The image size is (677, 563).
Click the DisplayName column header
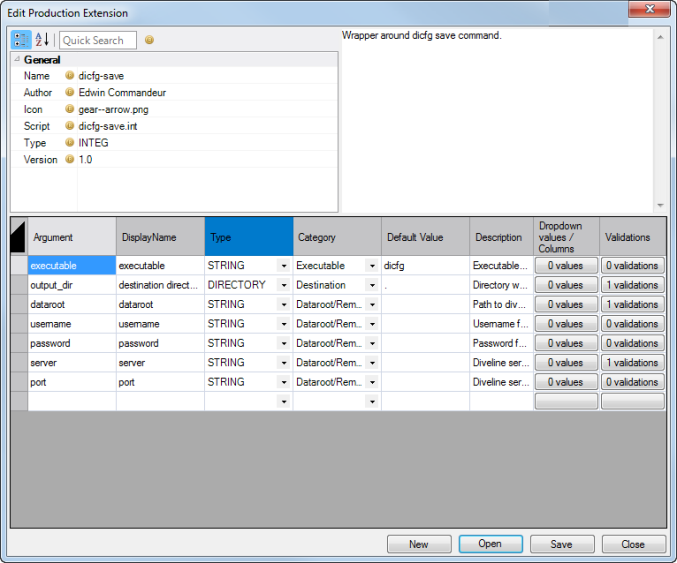tap(161, 237)
